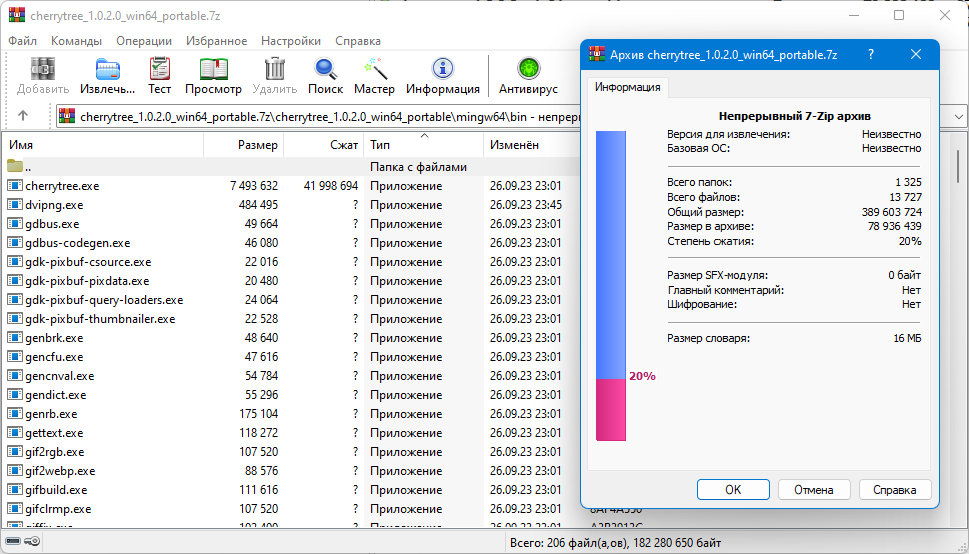
Task: Open the Find (Поиск) magnifier tool
Action: (325, 69)
